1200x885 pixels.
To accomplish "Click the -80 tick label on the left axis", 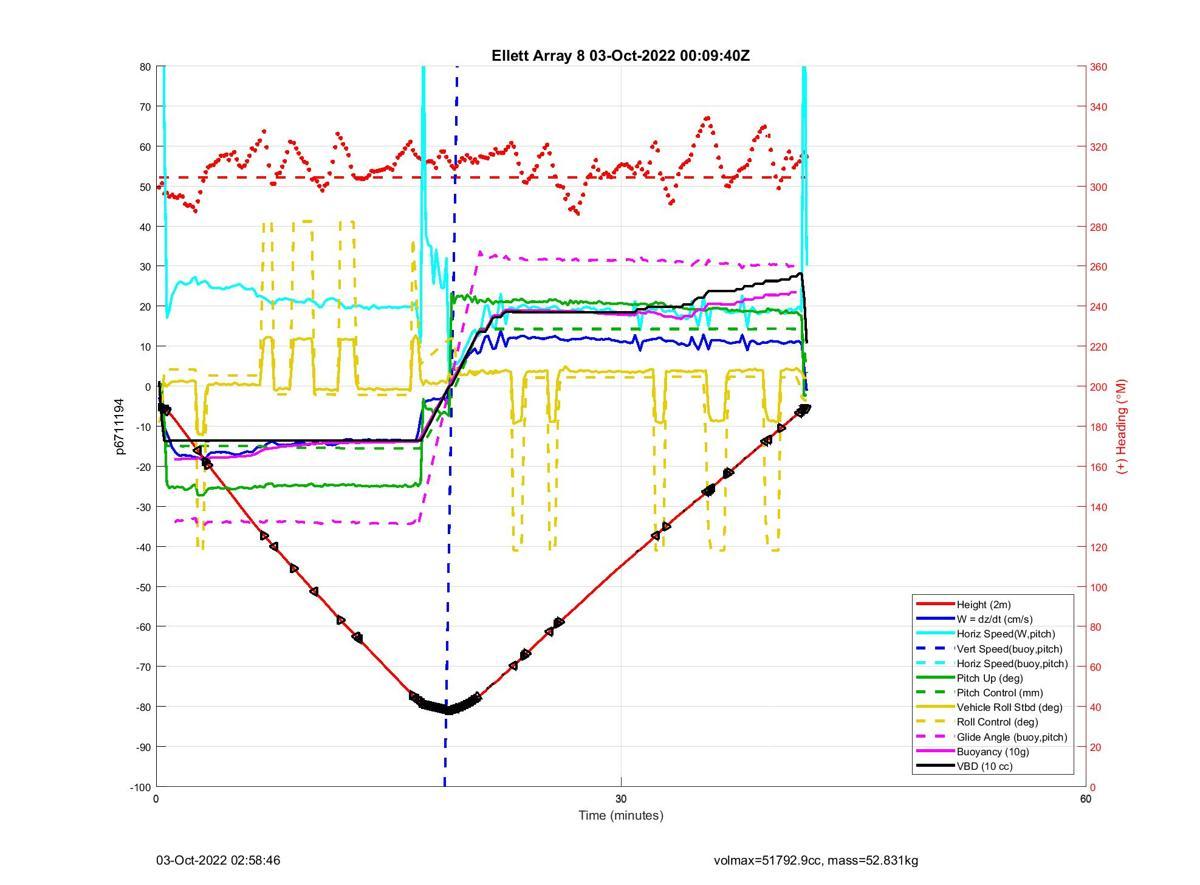I will click(142, 707).
